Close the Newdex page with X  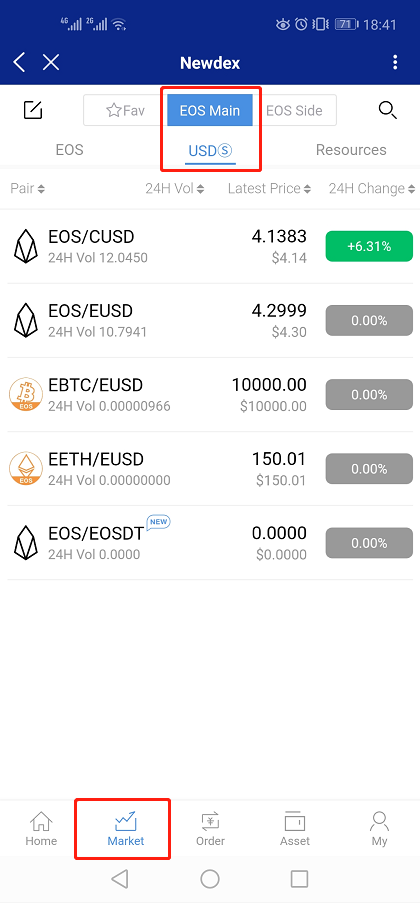pyautogui.click(x=51, y=62)
